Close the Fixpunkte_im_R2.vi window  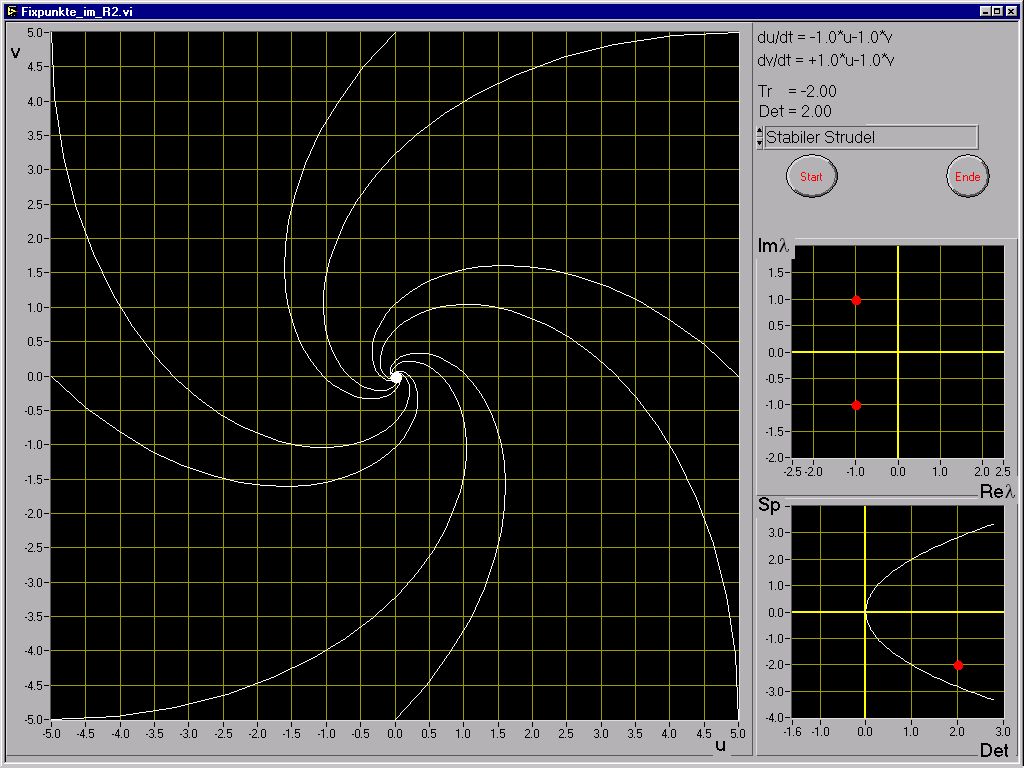coord(1010,10)
